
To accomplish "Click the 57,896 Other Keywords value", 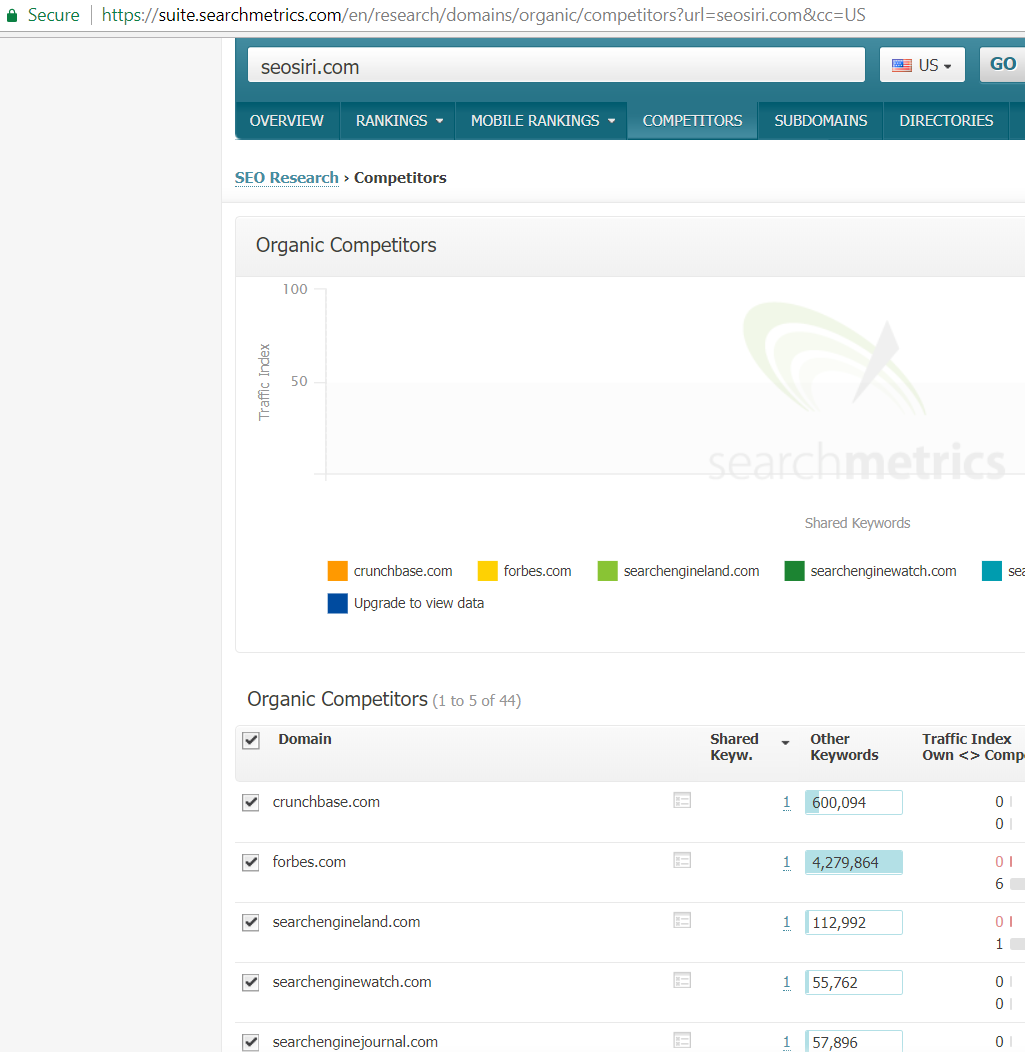I will tap(853, 1041).
